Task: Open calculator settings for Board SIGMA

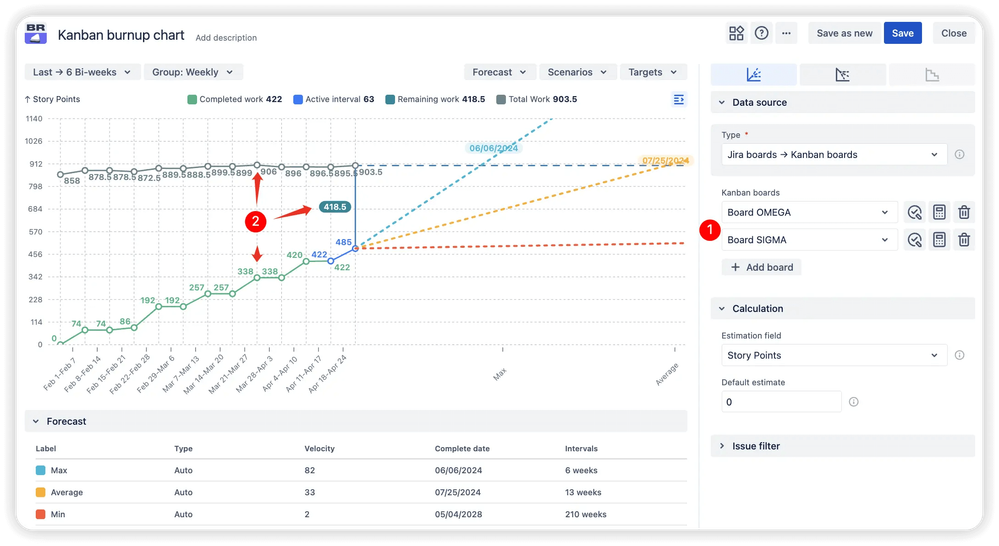Action: point(939,239)
